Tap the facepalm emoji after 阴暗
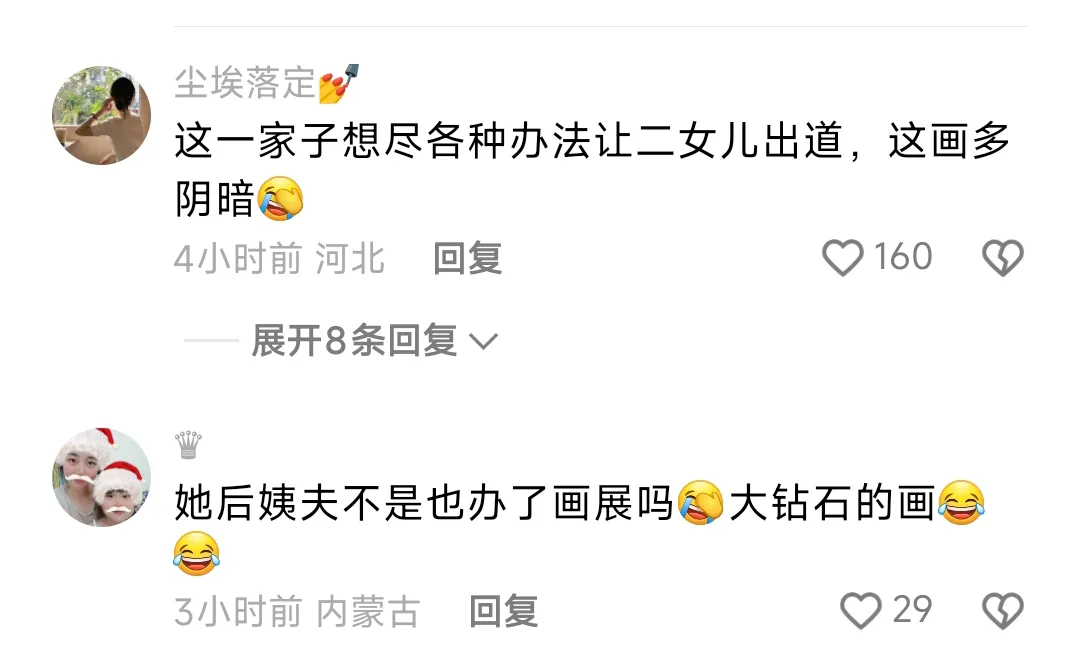This screenshot has height=662, width=1080. 280,198
